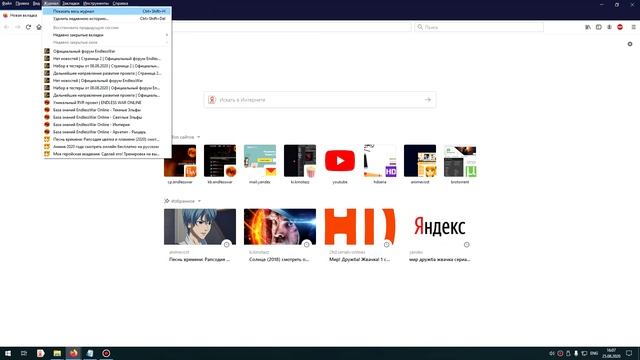
Task: Show the sidebar via the toolbar sidebar icon
Action: pyautogui.click(x=598, y=27)
